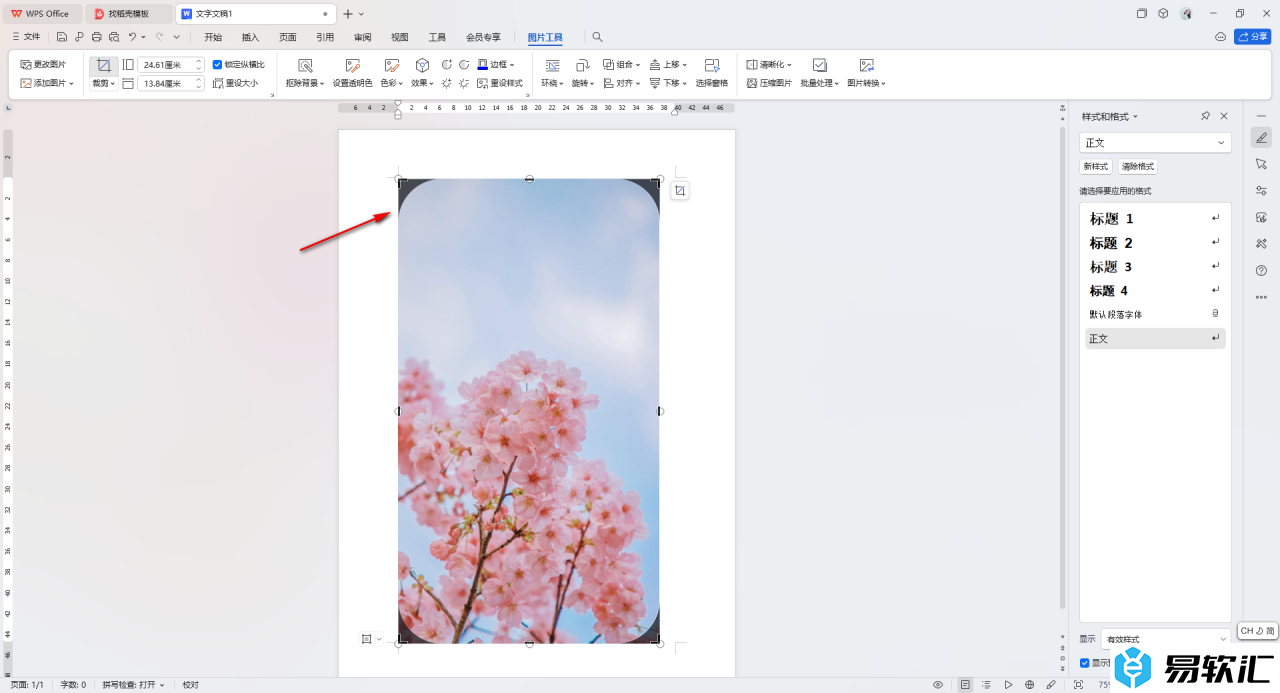Click the compress picture (压缩图片) button
The height and width of the screenshot is (693, 1280).
pos(769,83)
